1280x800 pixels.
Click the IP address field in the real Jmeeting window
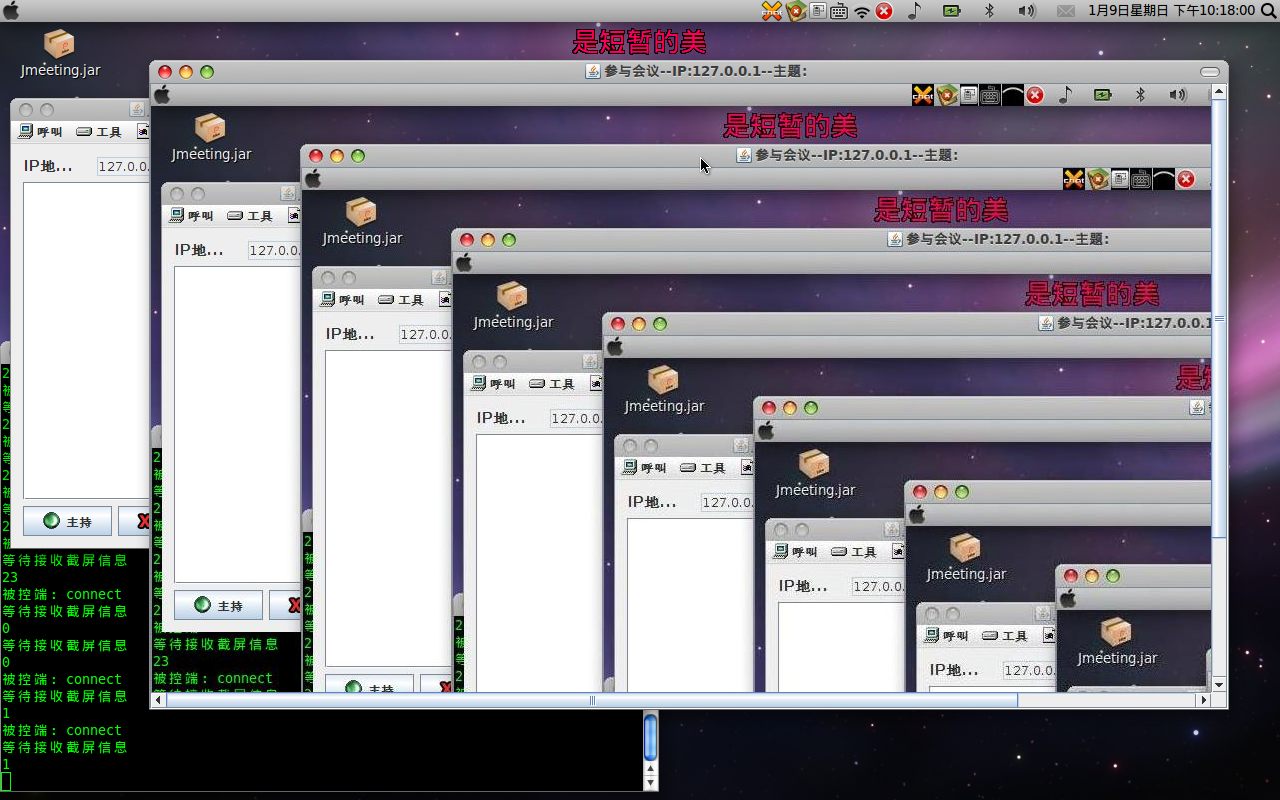123,167
